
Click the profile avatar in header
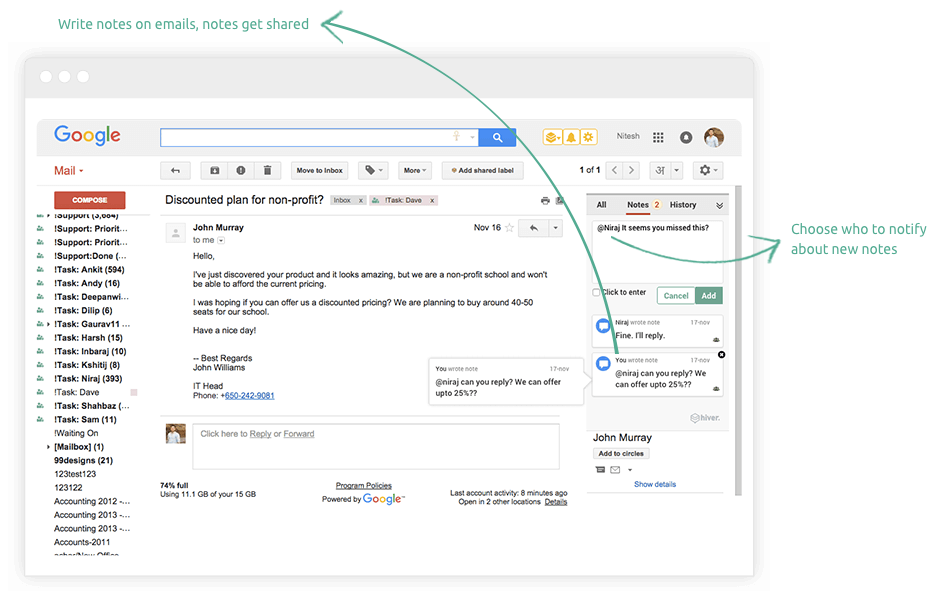[x=714, y=138]
